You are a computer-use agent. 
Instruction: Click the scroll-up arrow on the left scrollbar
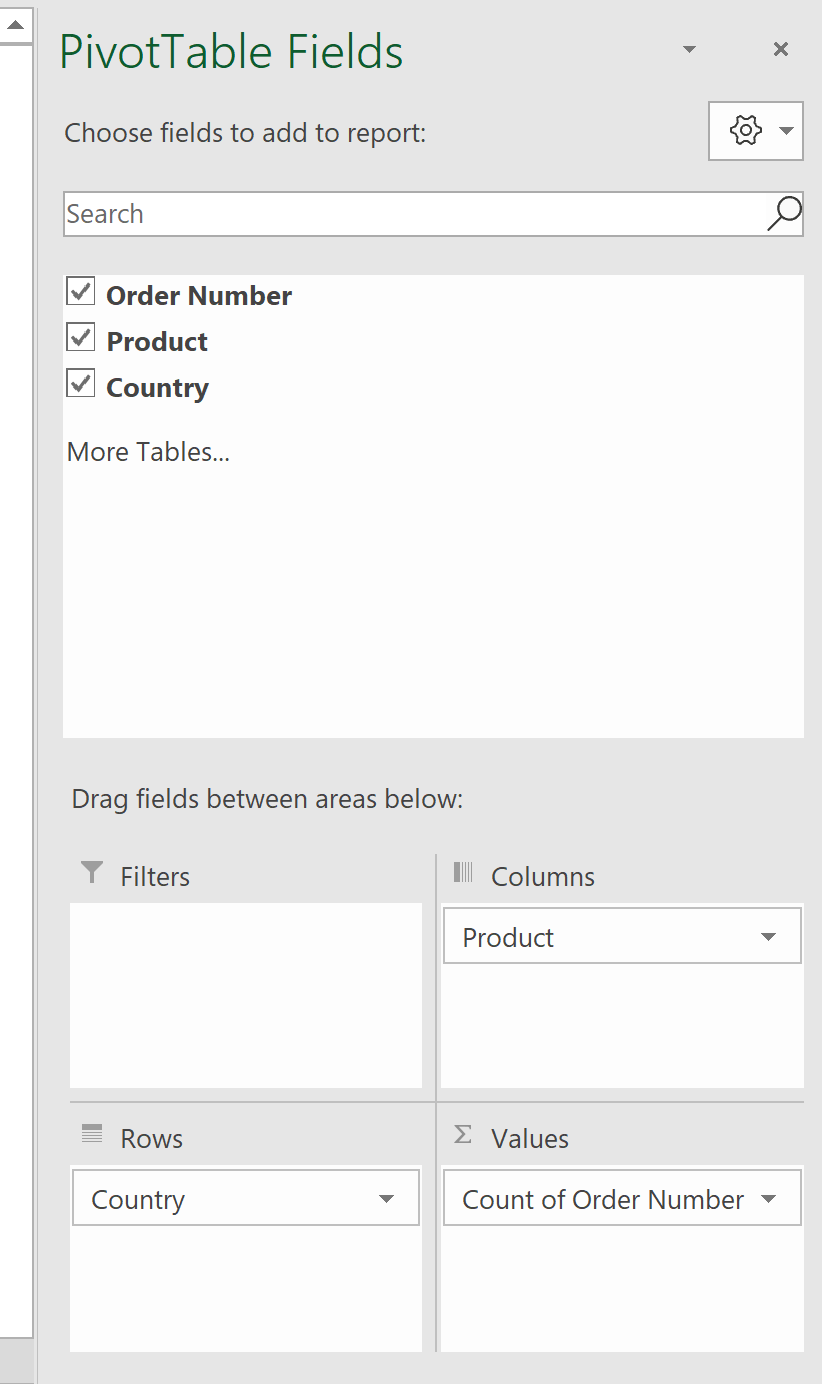tap(14, 26)
